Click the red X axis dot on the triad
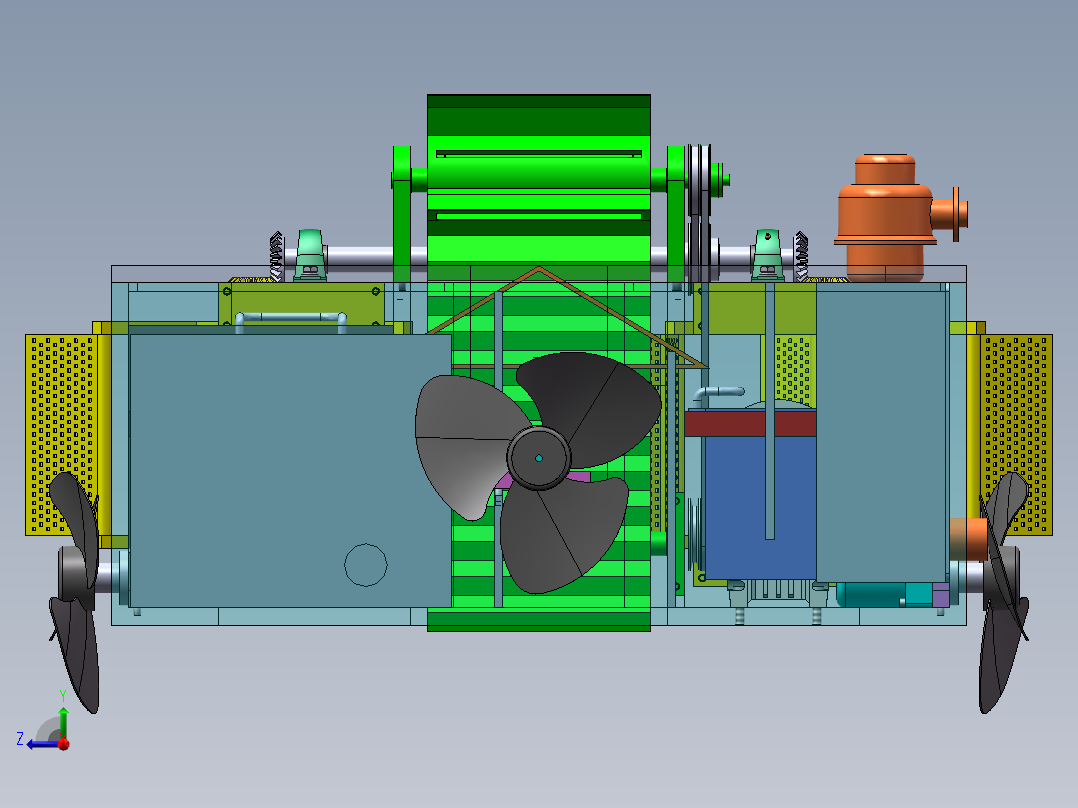1078x808 pixels. point(64,744)
